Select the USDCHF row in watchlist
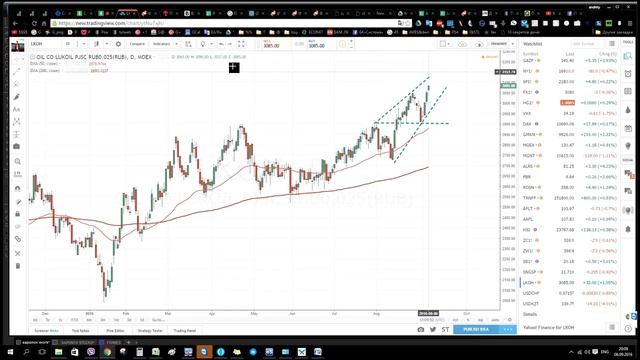 tap(569, 293)
